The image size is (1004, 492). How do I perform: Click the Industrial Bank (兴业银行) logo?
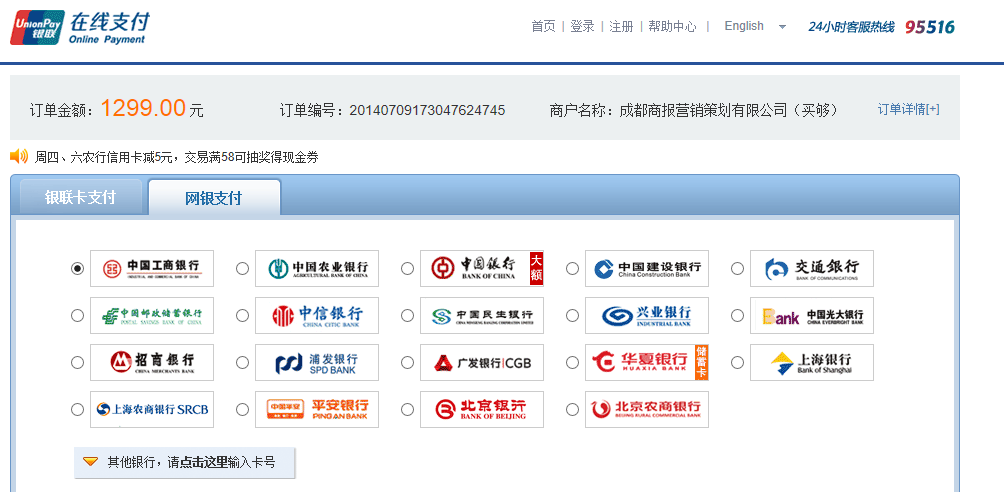point(647,315)
